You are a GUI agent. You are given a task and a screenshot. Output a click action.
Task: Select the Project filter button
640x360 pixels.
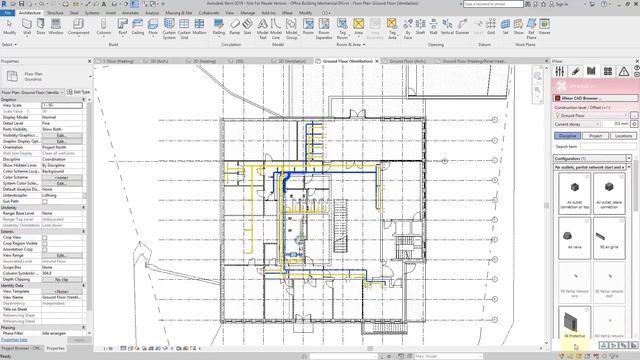[x=596, y=136]
